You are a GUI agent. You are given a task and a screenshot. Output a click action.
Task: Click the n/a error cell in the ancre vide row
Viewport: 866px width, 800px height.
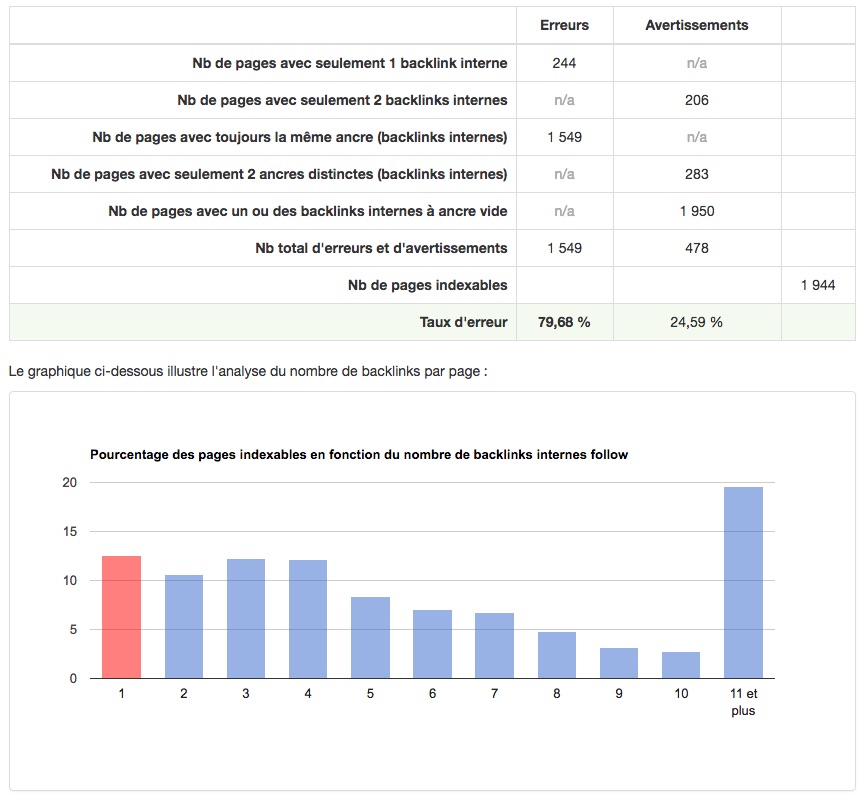point(564,211)
